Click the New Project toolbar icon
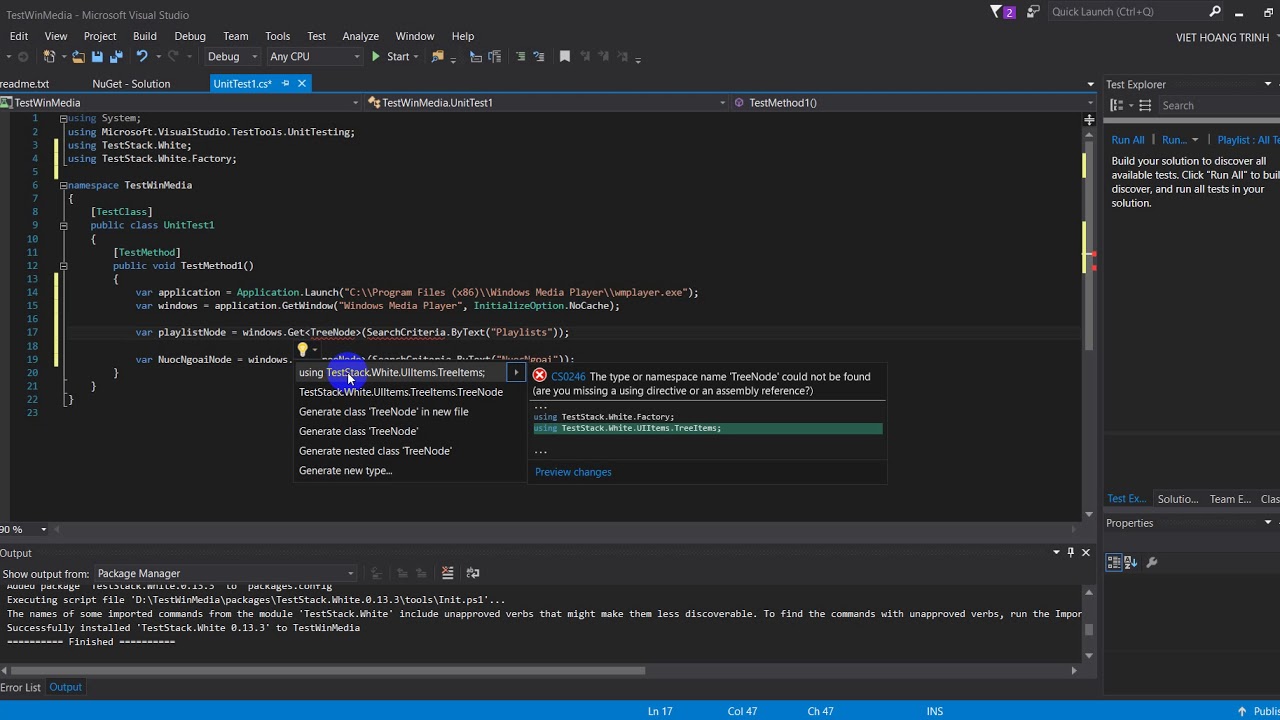1280x720 pixels. click(50, 57)
